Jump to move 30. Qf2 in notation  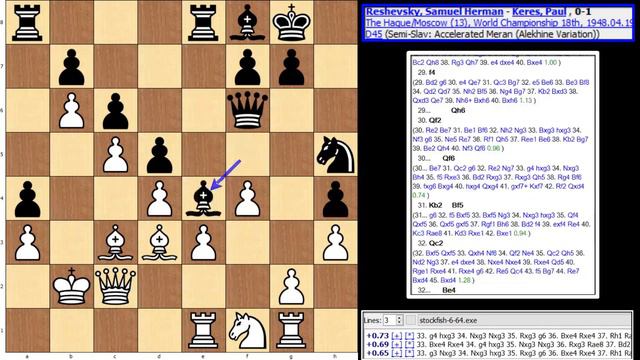[x=435, y=120]
